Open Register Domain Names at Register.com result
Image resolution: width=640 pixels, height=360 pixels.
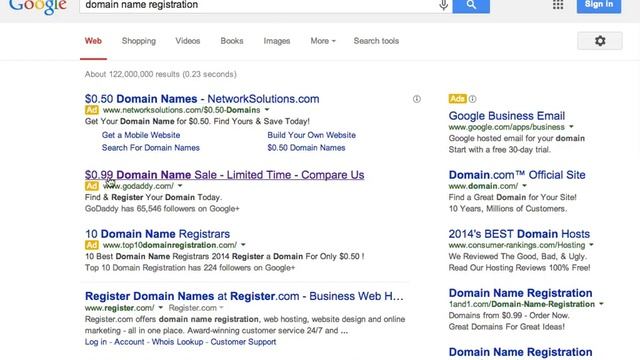(x=244, y=296)
